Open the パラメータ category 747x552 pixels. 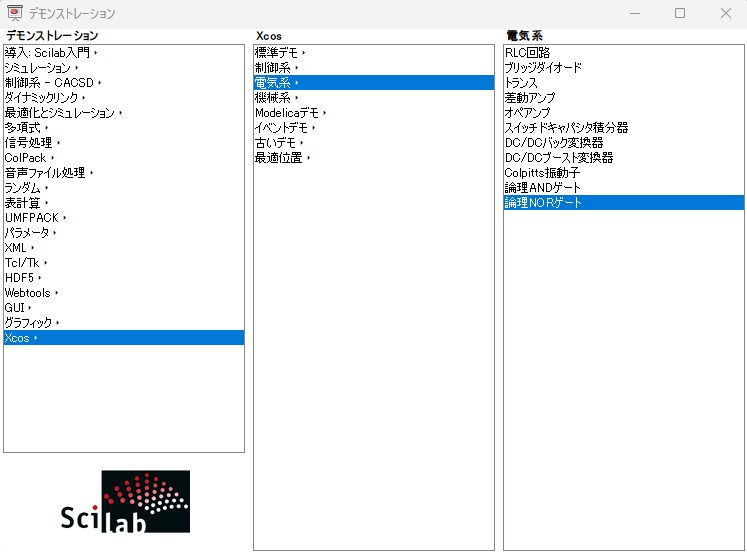coord(124,232)
